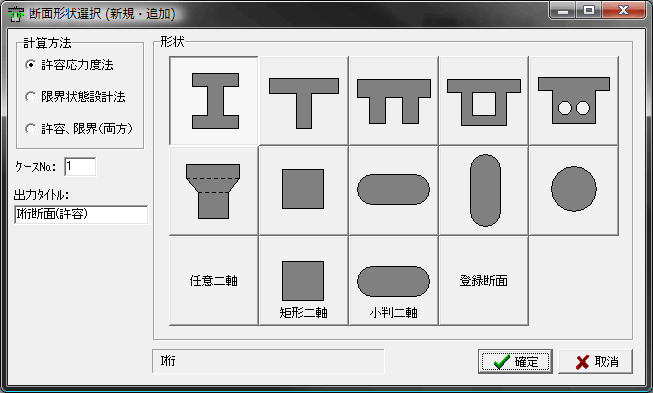Open the 登録断面 registered section option

pos(484,281)
